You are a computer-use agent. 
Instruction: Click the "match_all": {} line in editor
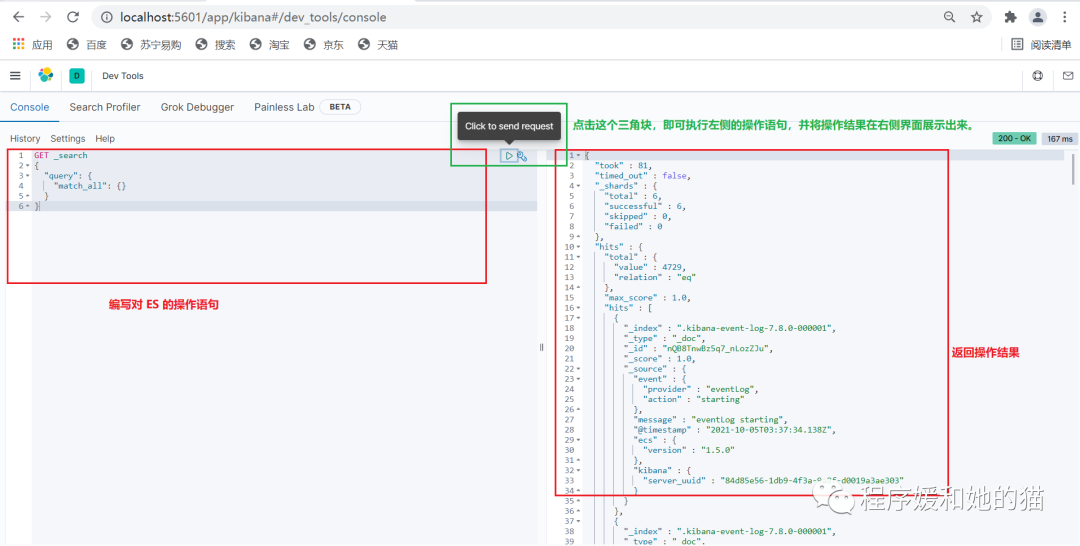90,186
